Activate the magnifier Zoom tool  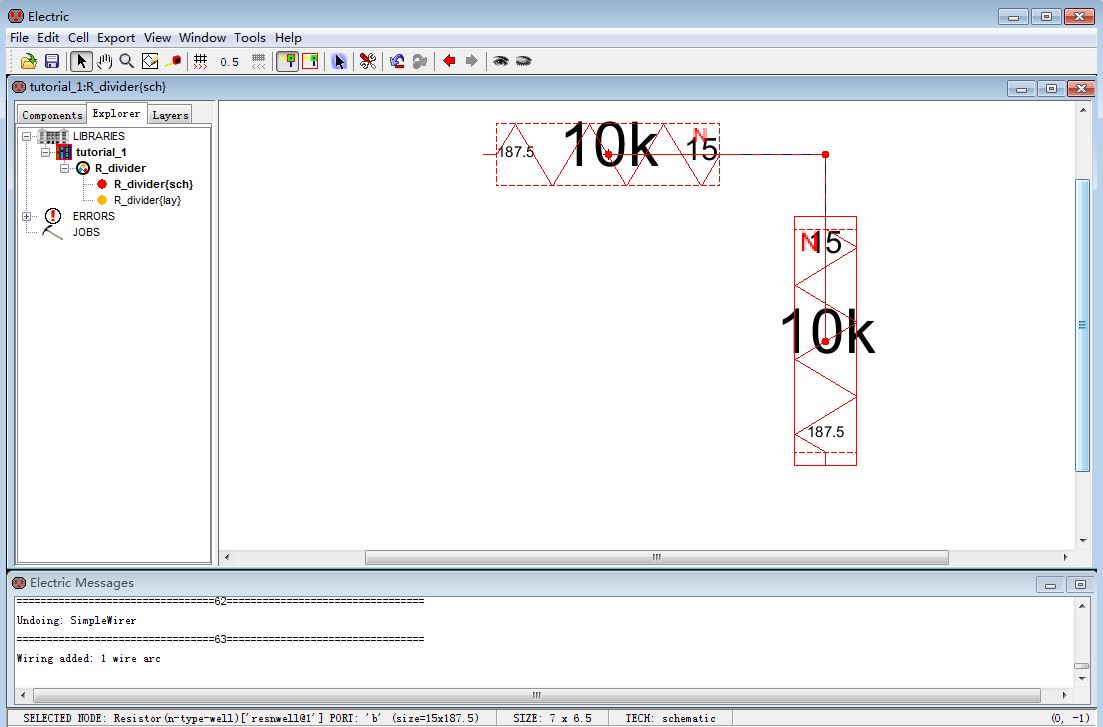coord(127,61)
